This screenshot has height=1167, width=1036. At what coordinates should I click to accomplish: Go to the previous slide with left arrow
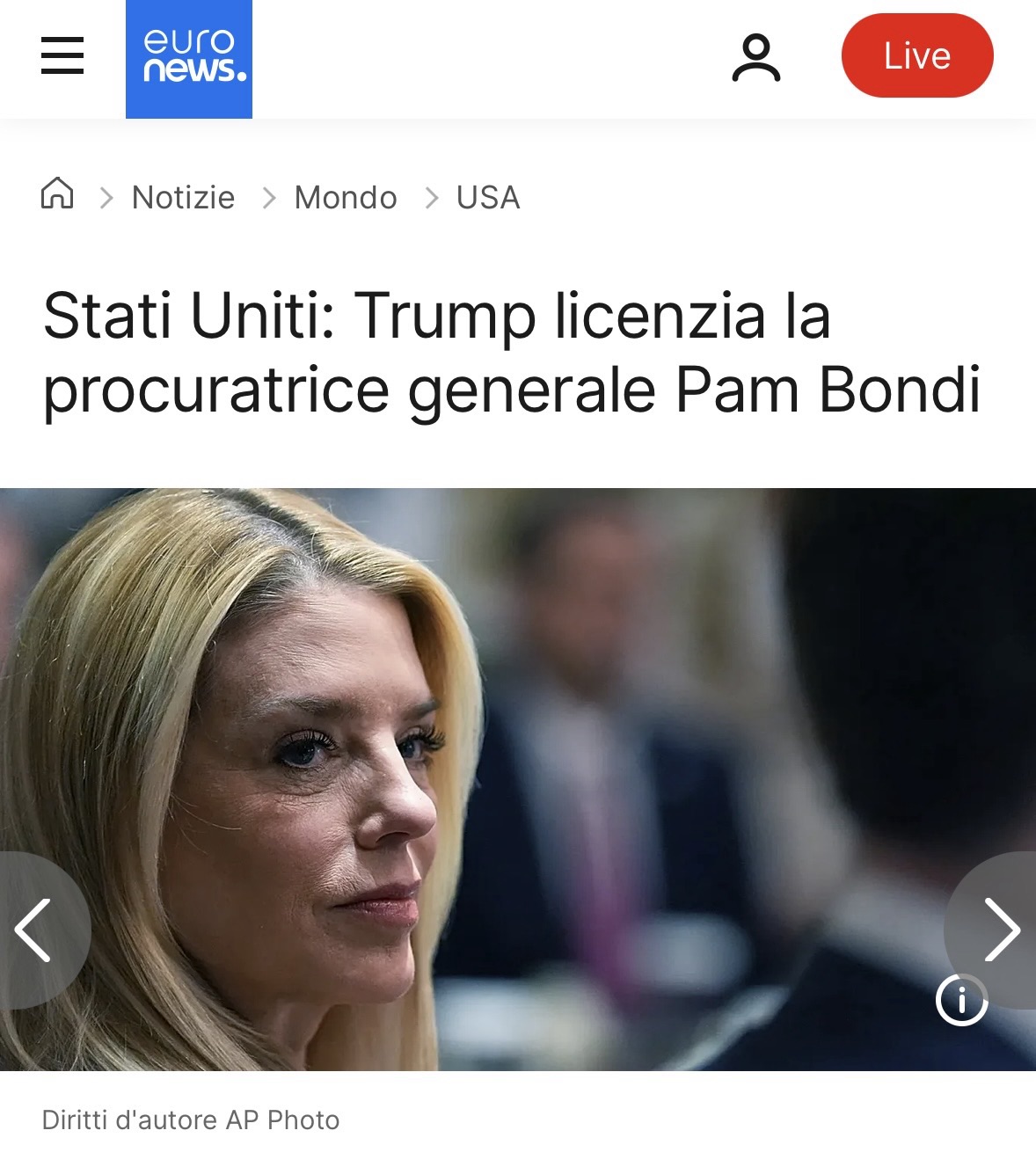tap(40, 930)
